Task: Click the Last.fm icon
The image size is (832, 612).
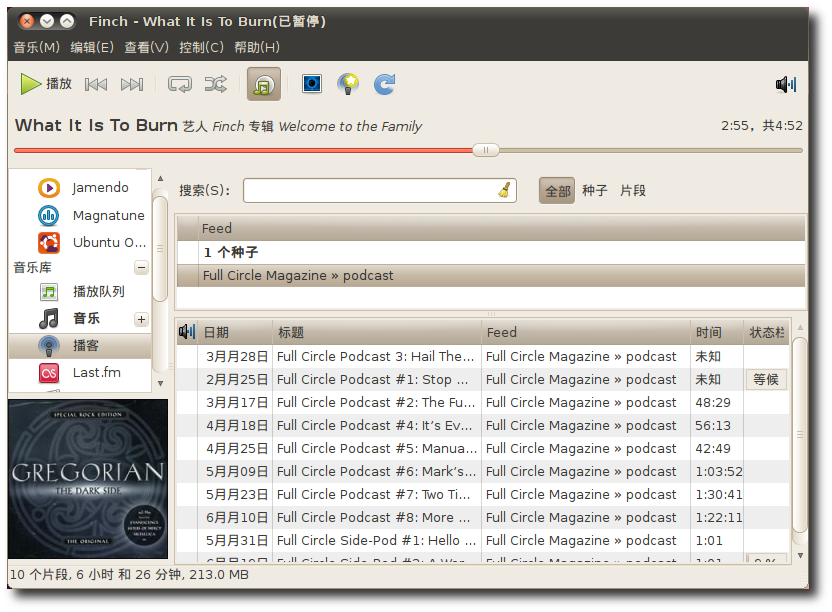Action: (x=49, y=373)
